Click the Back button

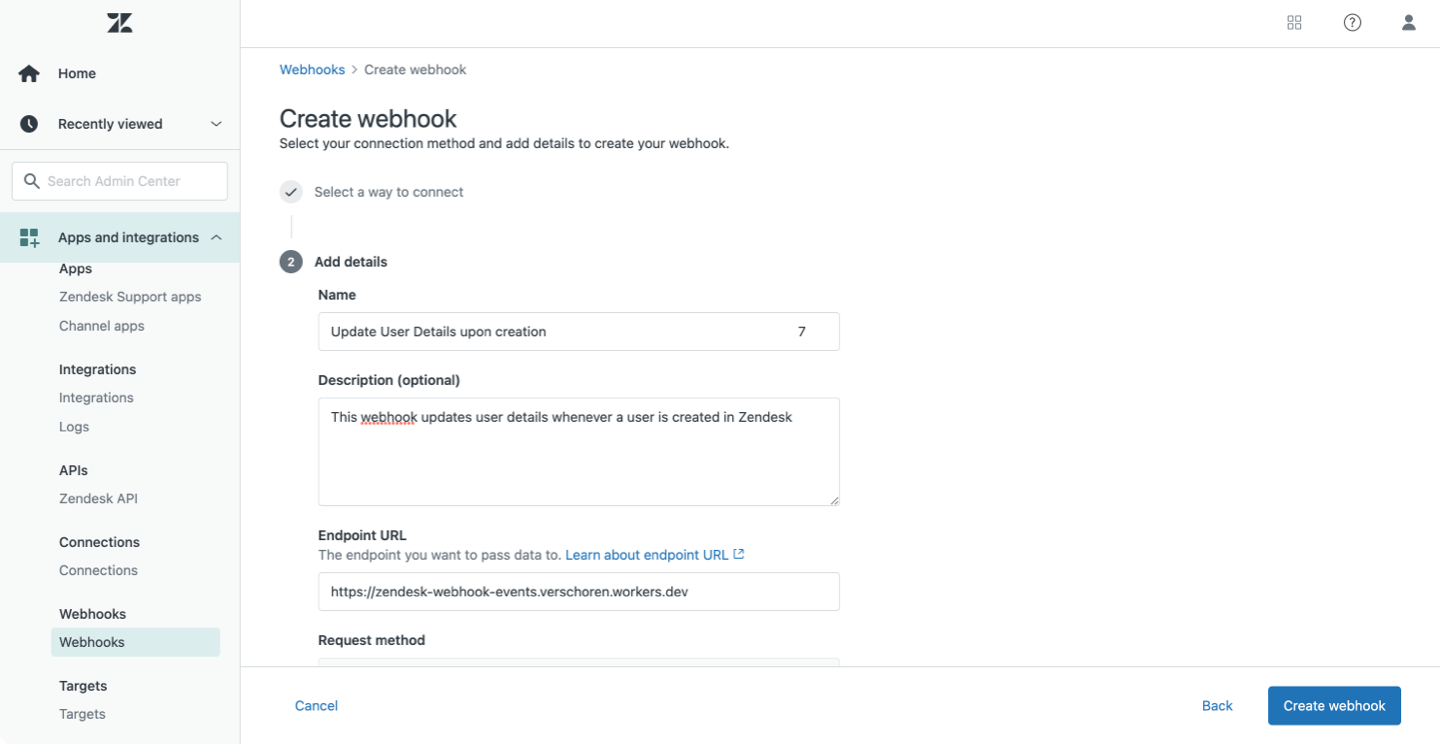pyautogui.click(x=1217, y=706)
